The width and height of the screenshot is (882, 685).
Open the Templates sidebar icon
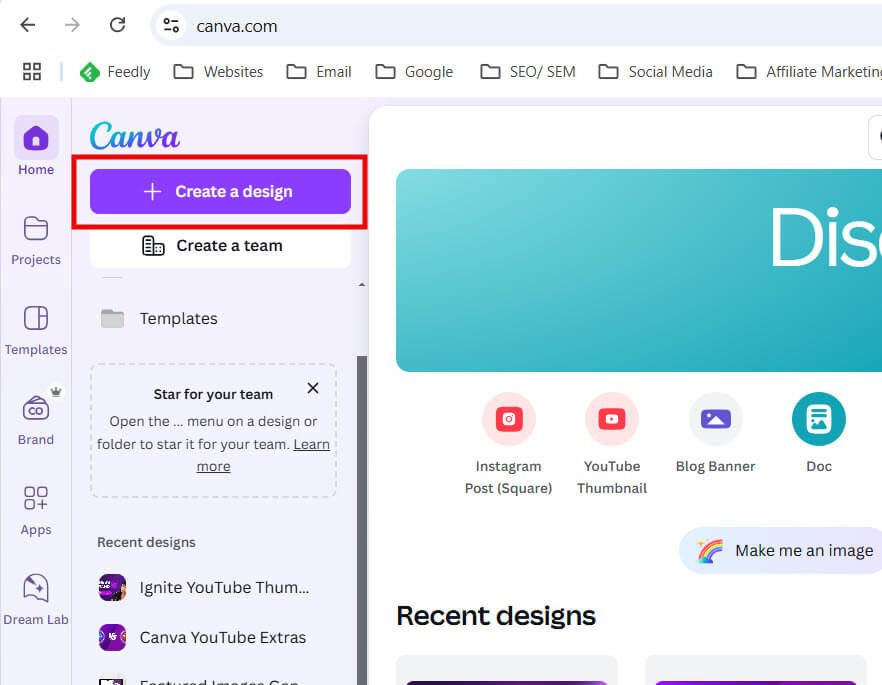36,319
